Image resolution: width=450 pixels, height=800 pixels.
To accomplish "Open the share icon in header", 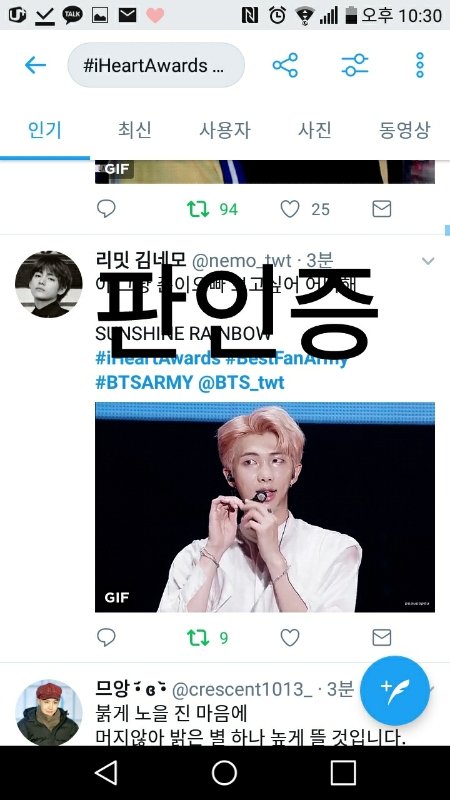I will 285,65.
